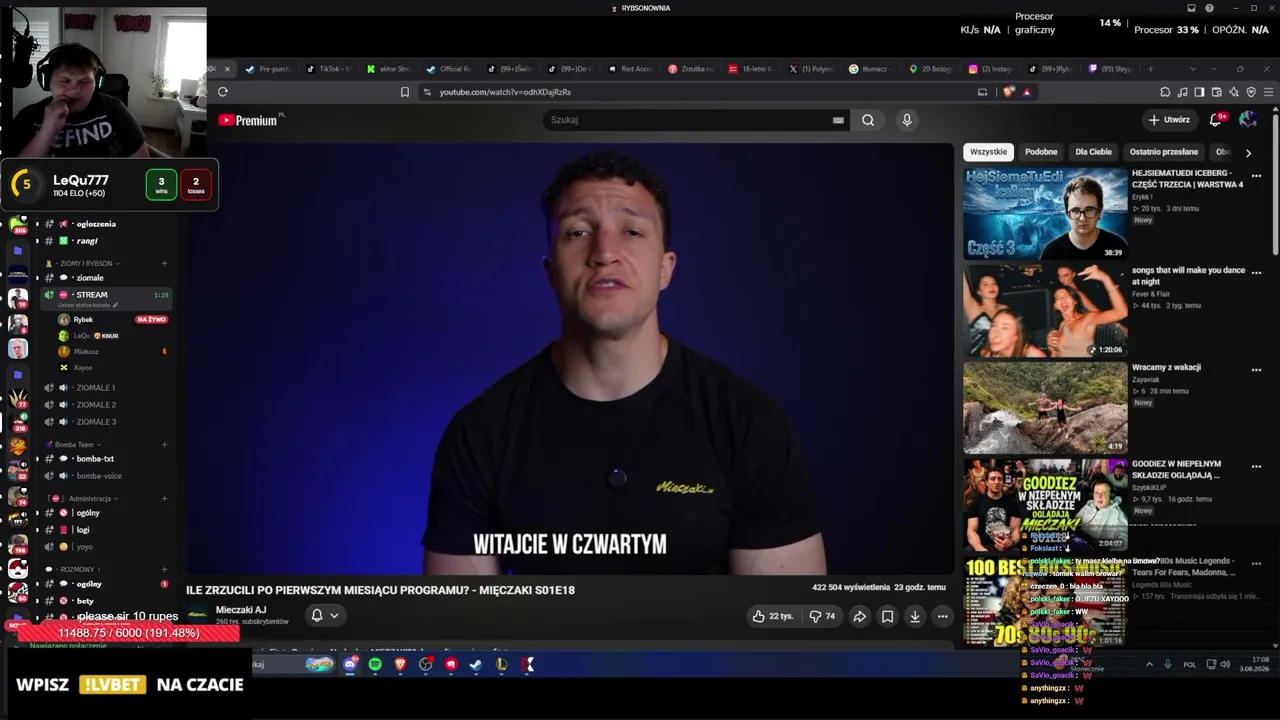The height and width of the screenshot is (720, 1280).
Task: Click the YouTube search input field
Action: 696,120
